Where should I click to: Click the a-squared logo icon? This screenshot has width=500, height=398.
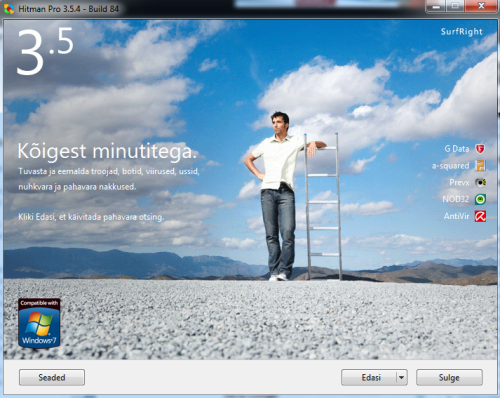click(x=480, y=165)
